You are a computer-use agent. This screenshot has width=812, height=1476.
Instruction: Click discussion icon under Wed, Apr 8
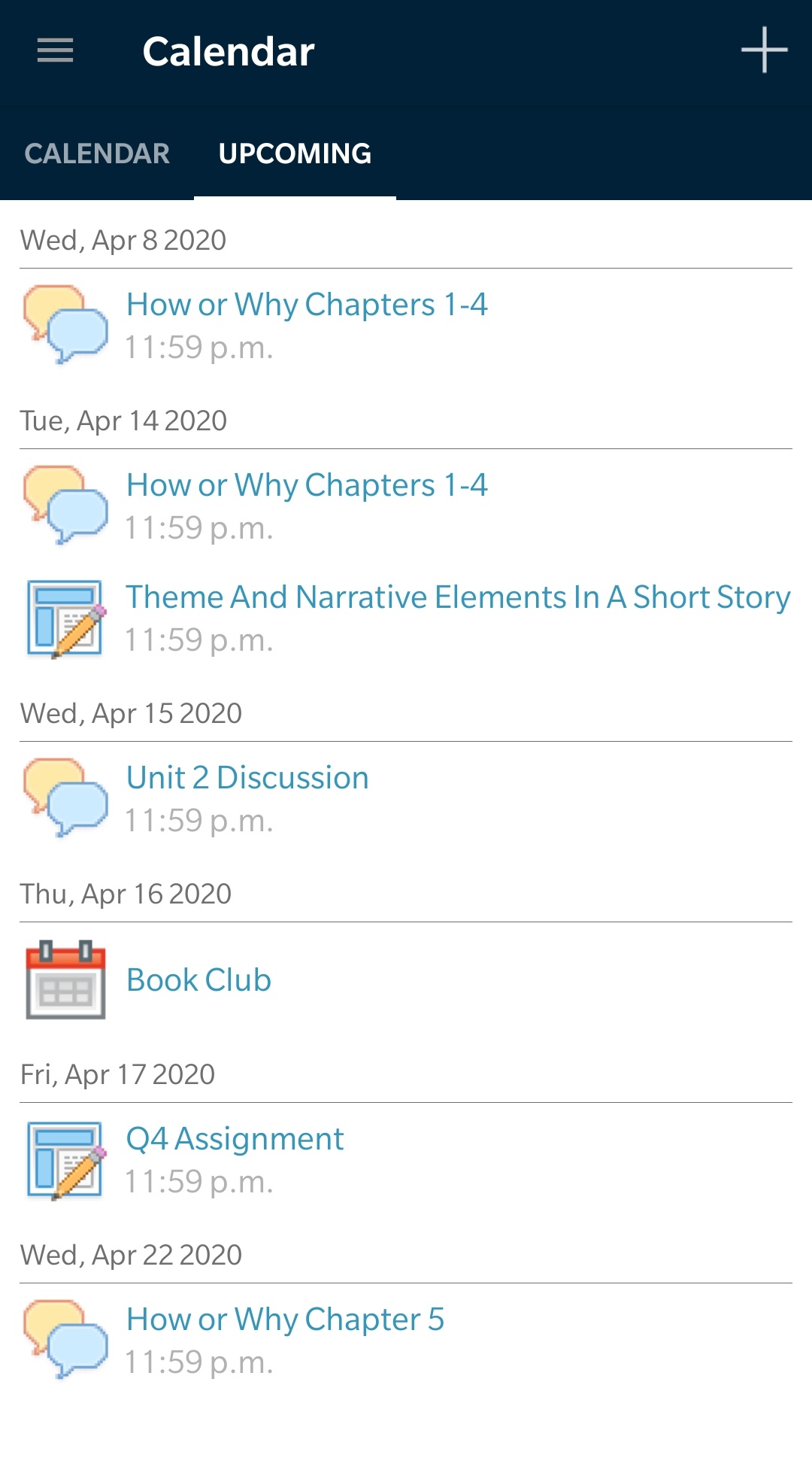(x=65, y=324)
